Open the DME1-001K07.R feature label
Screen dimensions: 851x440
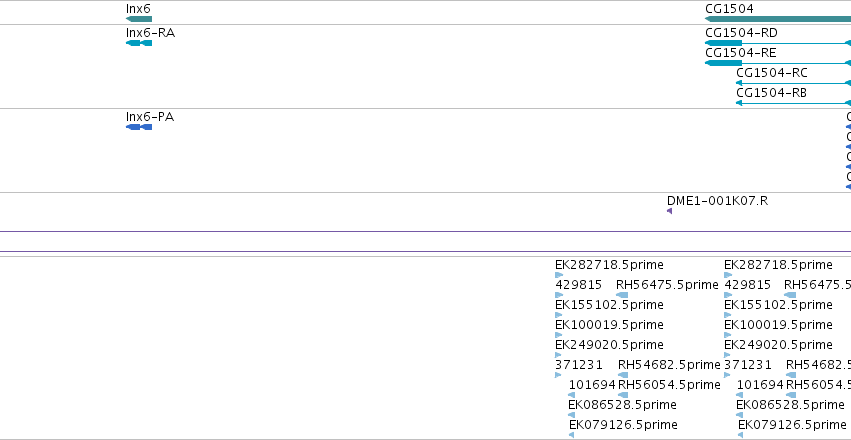tap(717, 201)
